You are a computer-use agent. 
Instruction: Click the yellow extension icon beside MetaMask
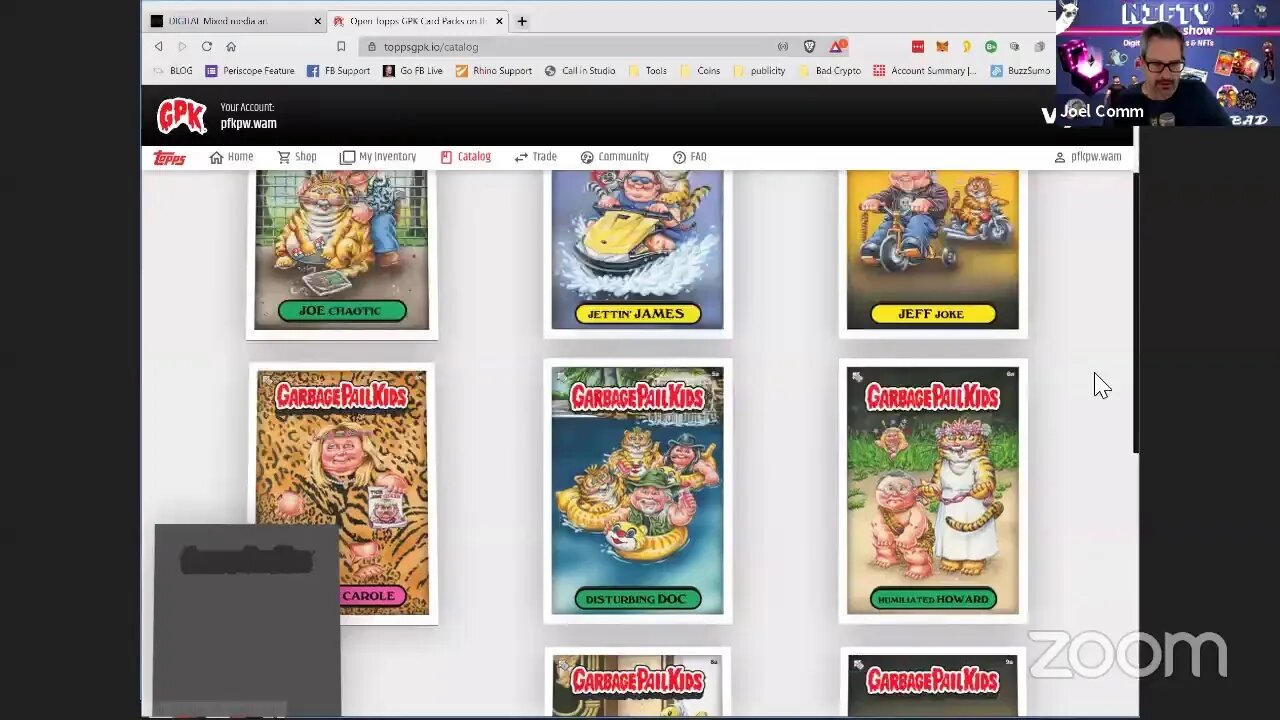[966, 46]
